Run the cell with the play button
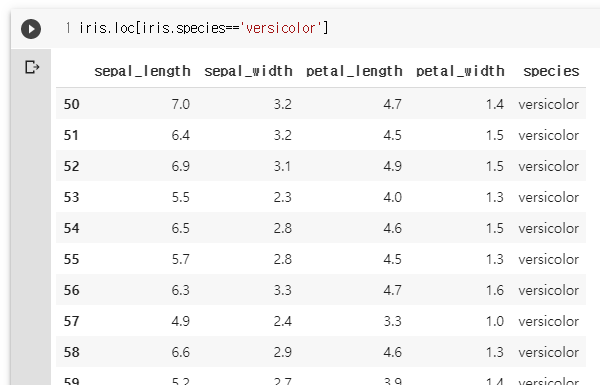Screen dimensions: 600x385 (31, 29)
